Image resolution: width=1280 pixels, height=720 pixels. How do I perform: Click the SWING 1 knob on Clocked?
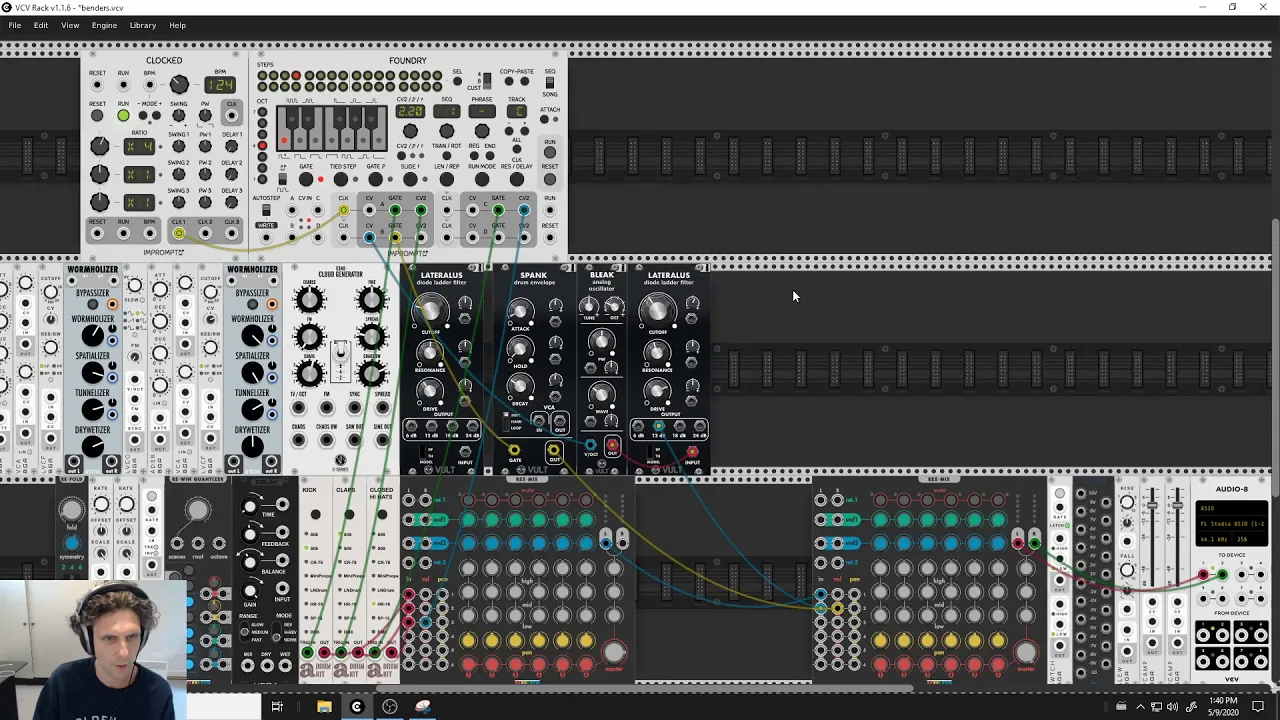click(x=179, y=146)
